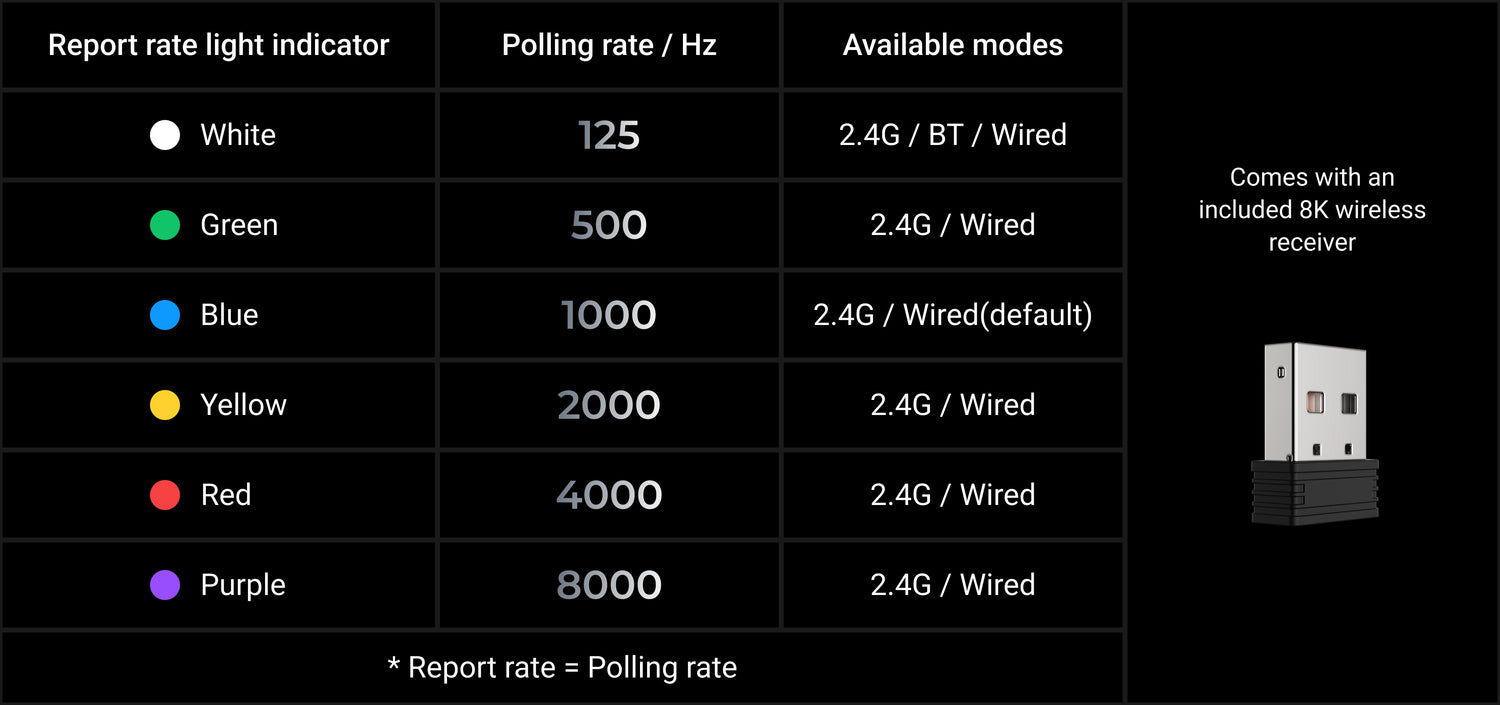Click the '8K wireless receiver' caption text
The height and width of the screenshot is (705, 1500).
coord(1312,210)
